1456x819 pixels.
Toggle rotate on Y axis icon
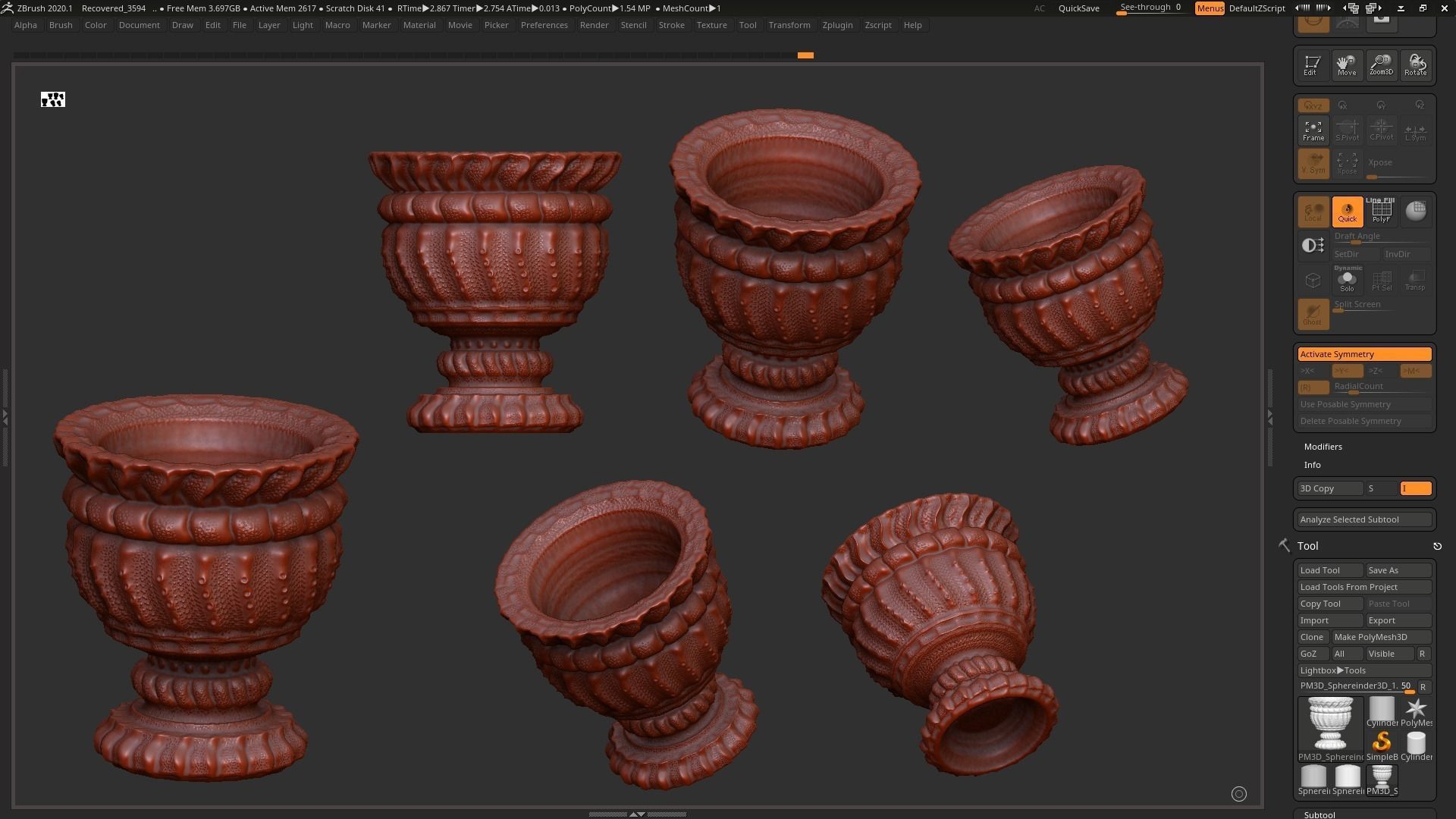[1381, 105]
